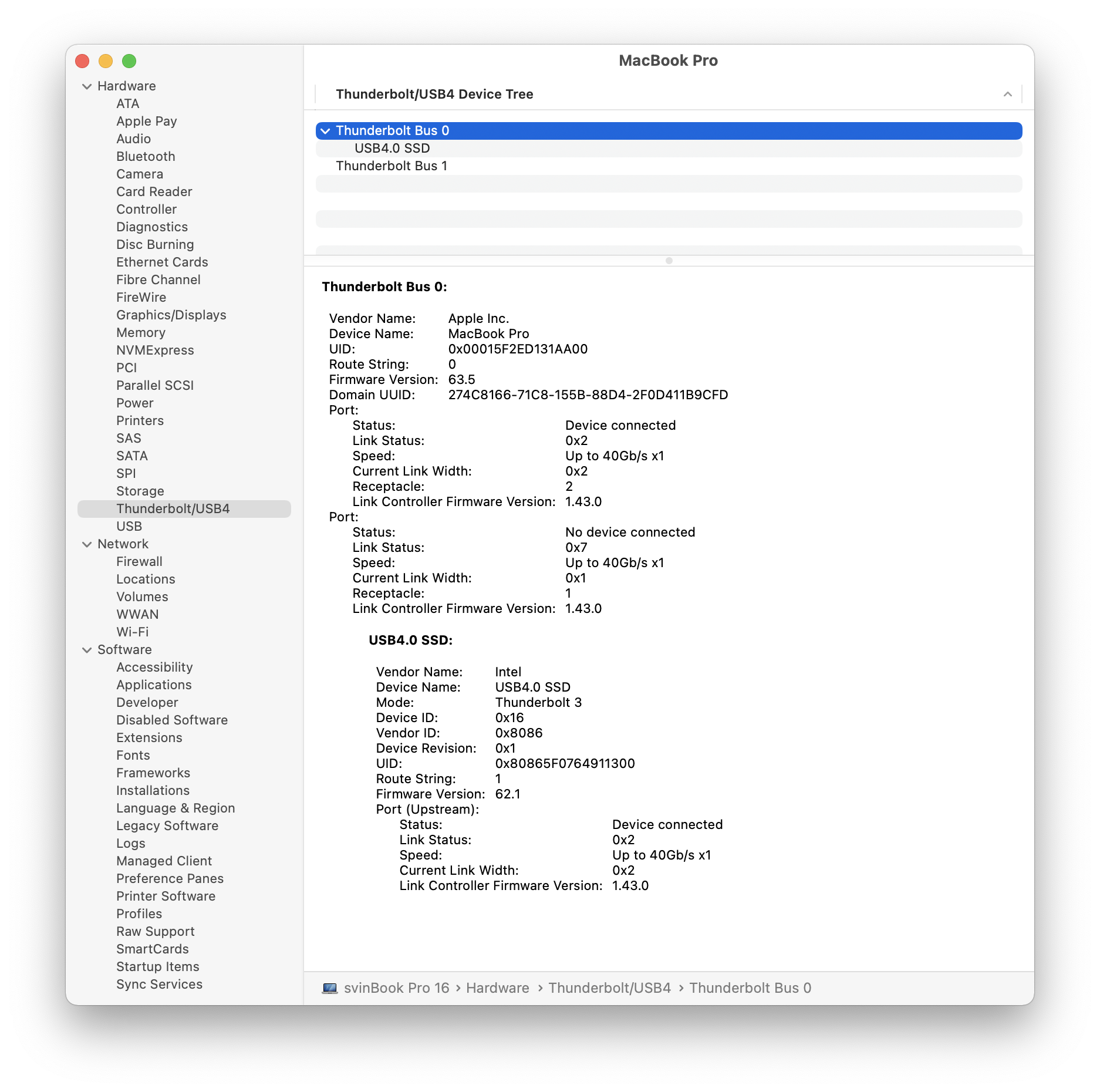Click the Domain UUID value text
Viewport: 1100px width, 1092px height.
(588, 395)
